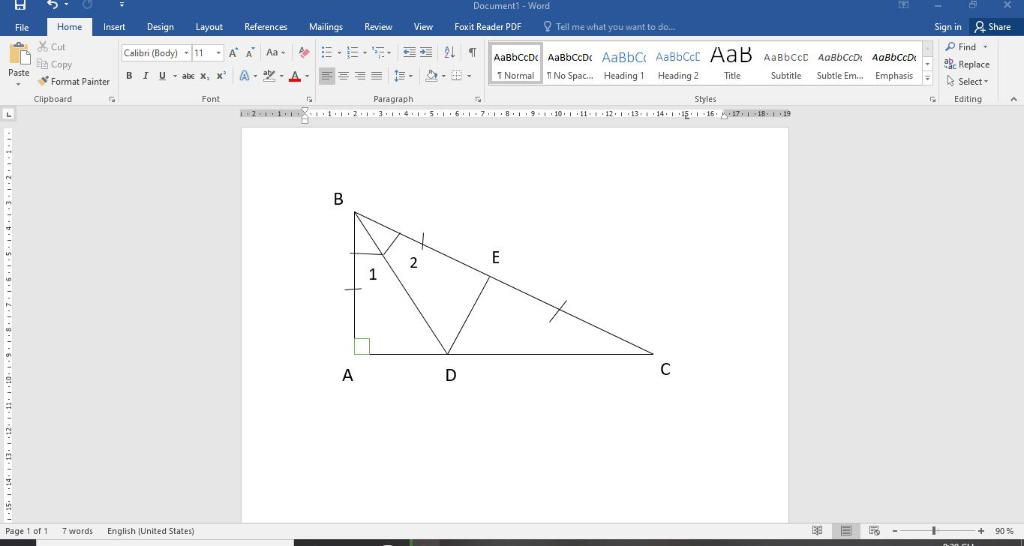This screenshot has height=546, width=1024.
Task: Click the Text Highlight Color button
Action: [x=268, y=76]
